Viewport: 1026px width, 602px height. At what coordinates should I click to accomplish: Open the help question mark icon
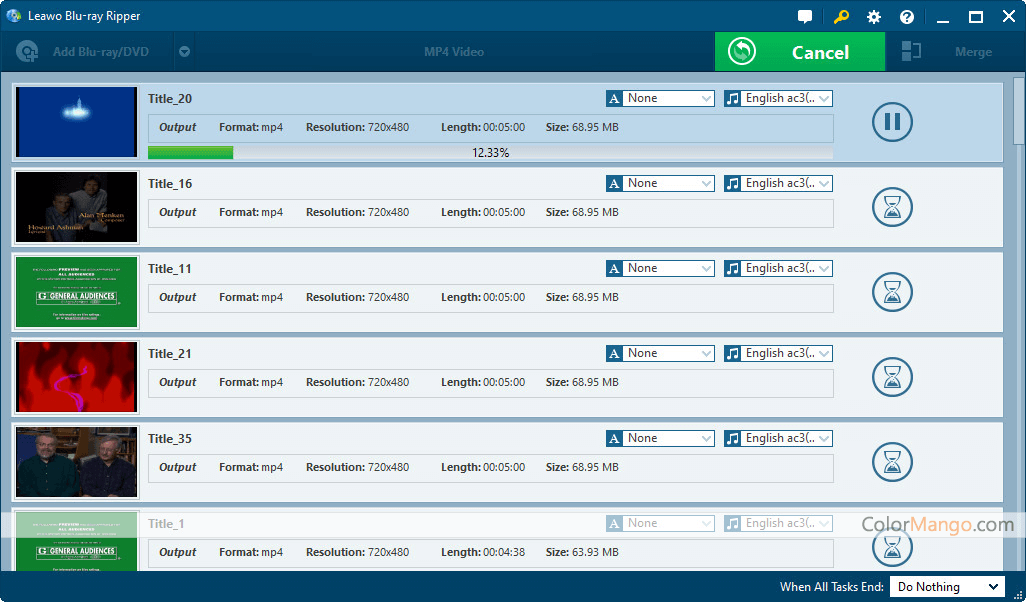[x=907, y=17]
